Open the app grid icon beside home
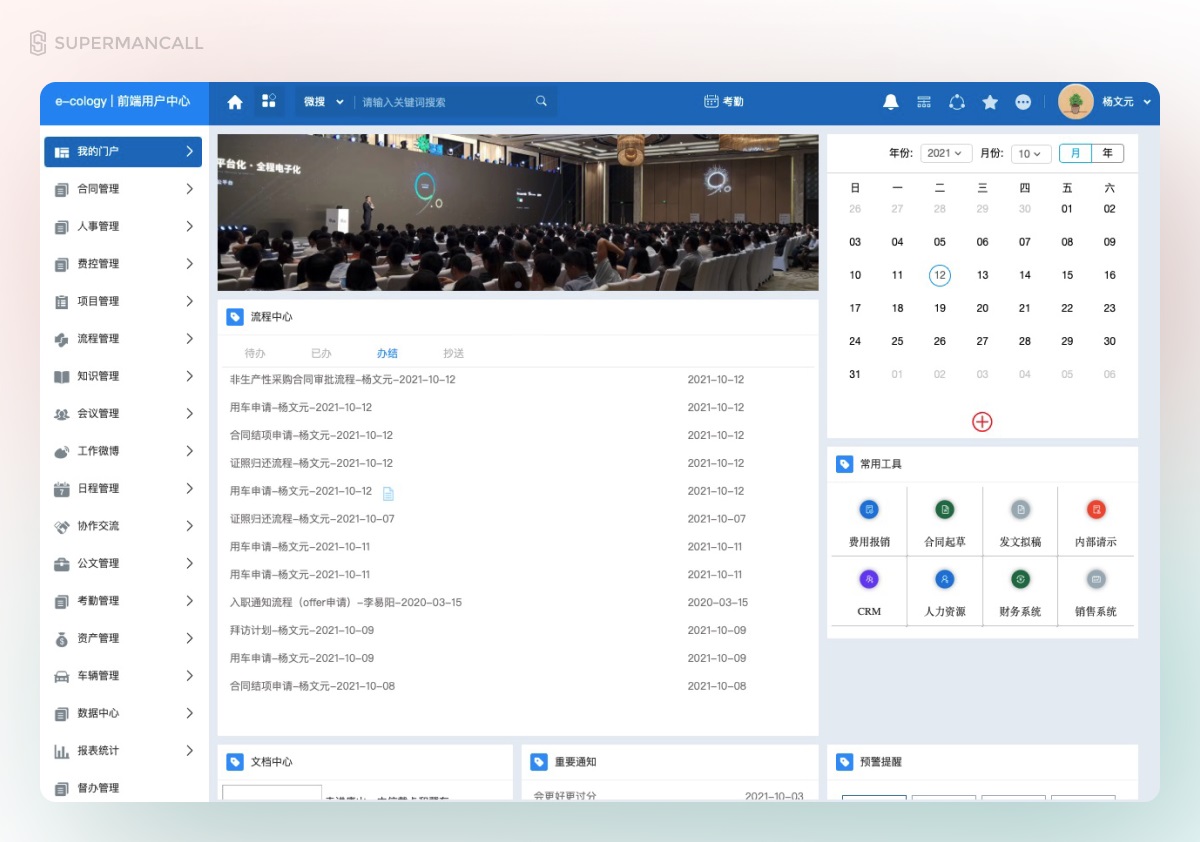Screen dimensions: 1200x842 coord(269,101)
